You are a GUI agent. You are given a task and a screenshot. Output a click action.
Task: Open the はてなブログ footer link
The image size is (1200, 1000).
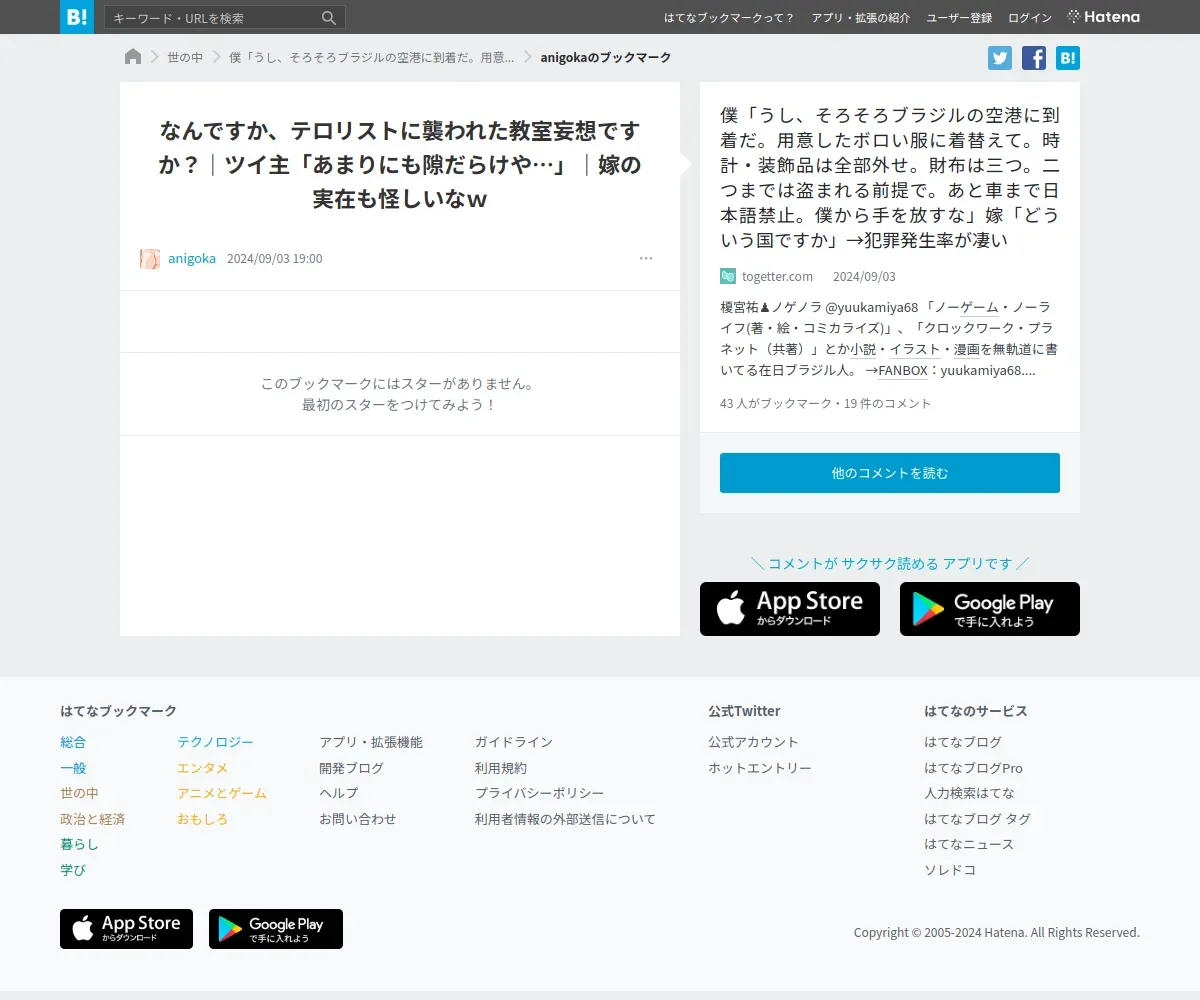[x=963, y=742]
